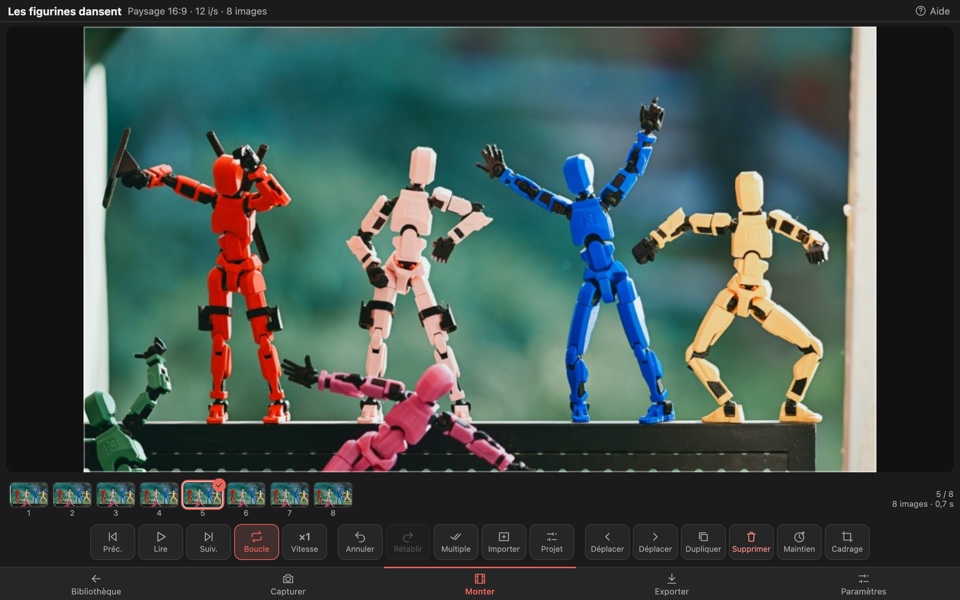Click the "8 images · 0,7 s" duration text

922,504
